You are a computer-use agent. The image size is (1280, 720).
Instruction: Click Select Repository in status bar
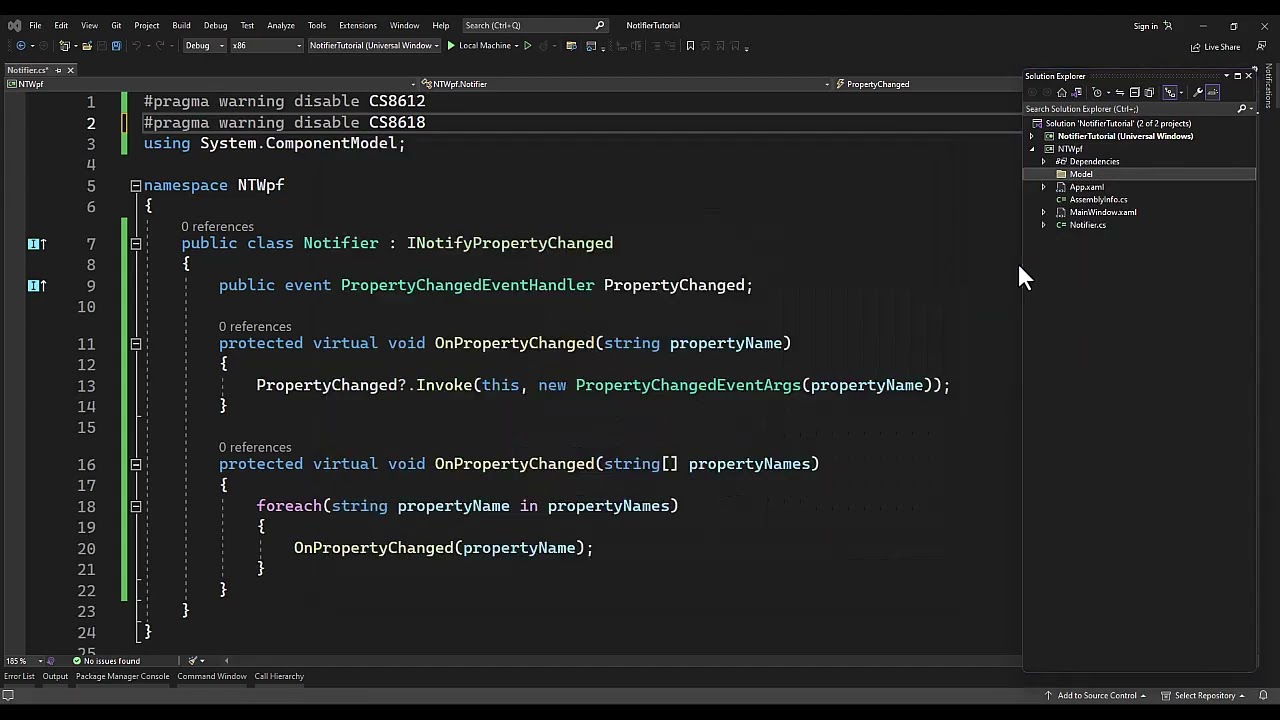[1204, 695]
